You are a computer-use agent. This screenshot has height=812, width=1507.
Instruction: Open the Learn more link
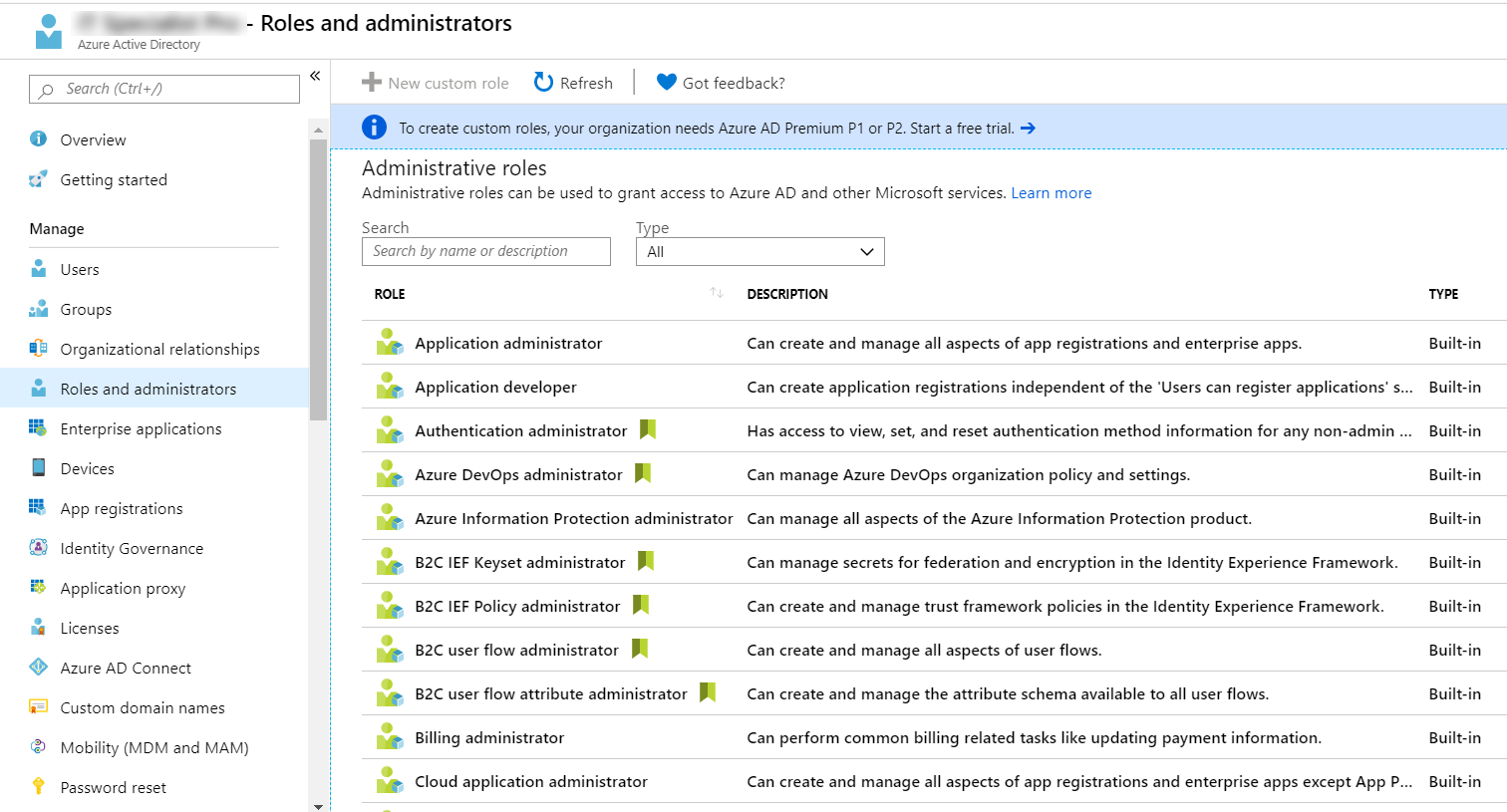tap(1051, 193)
